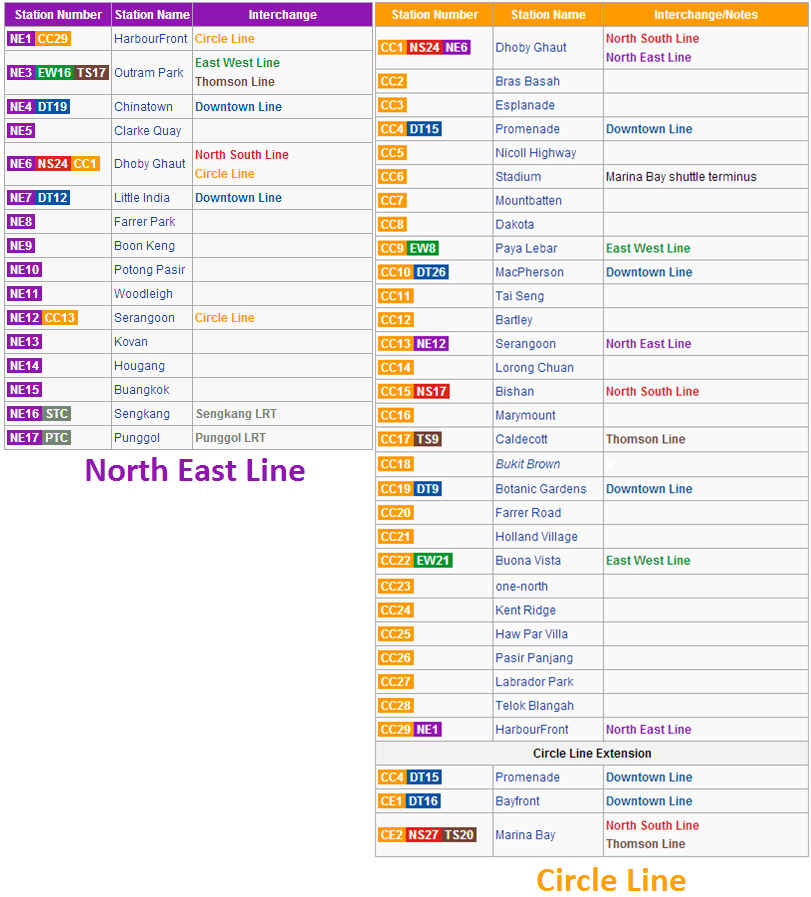The image size is (811, 897).
Task: Open the Telok Blangah station link
Action: [534, 707]
